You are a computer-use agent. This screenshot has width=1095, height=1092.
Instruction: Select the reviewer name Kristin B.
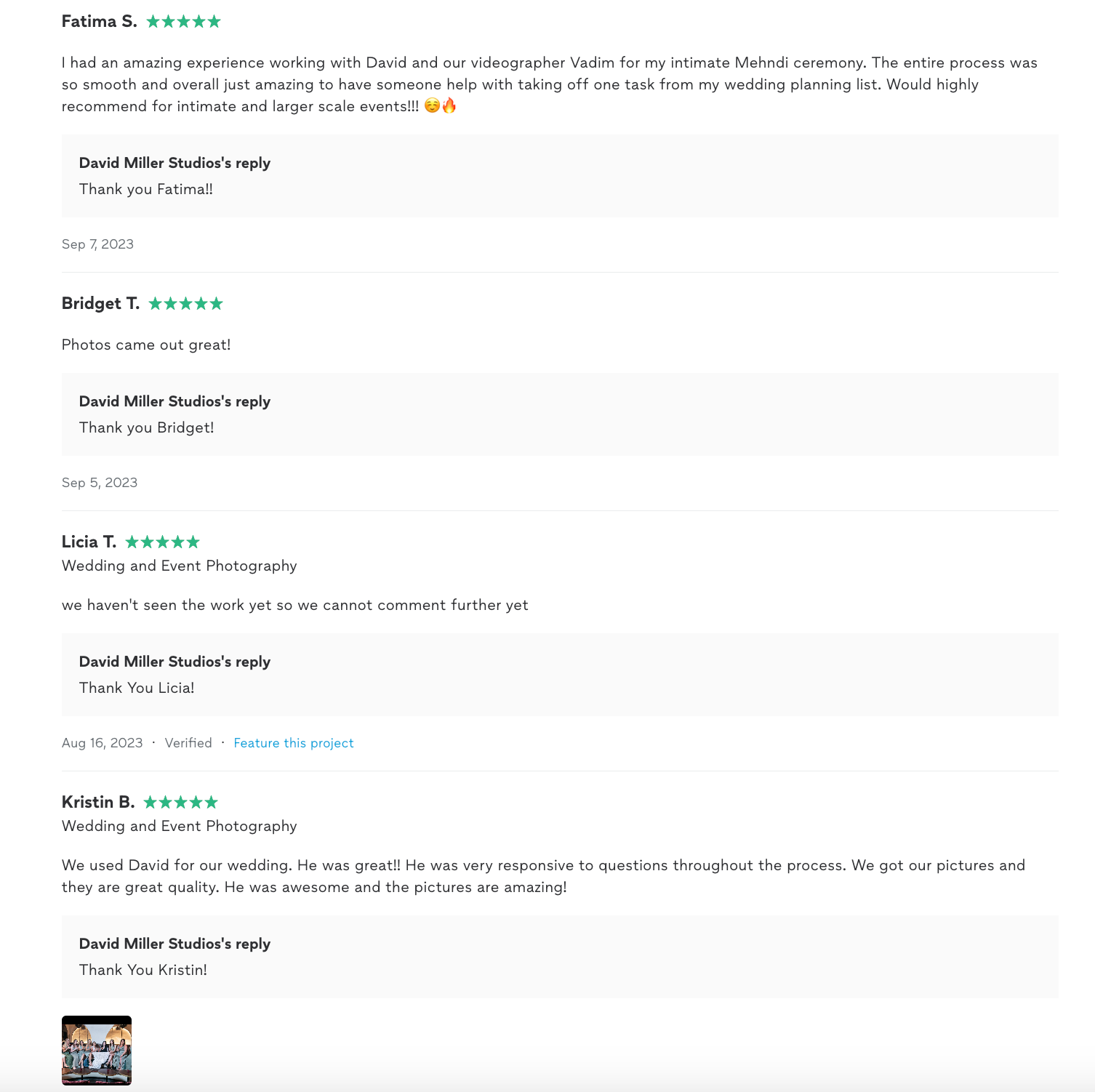tap(98, 803)
